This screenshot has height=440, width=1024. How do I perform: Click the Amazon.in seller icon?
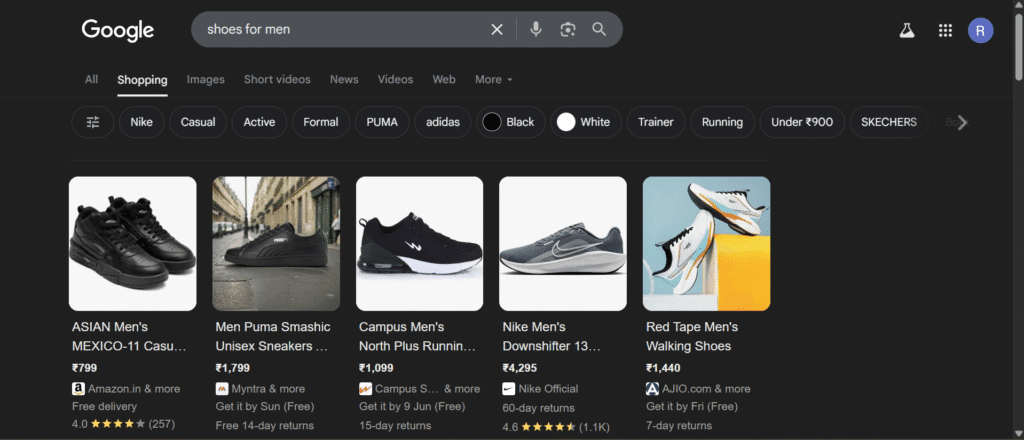[x=78, y=389]
